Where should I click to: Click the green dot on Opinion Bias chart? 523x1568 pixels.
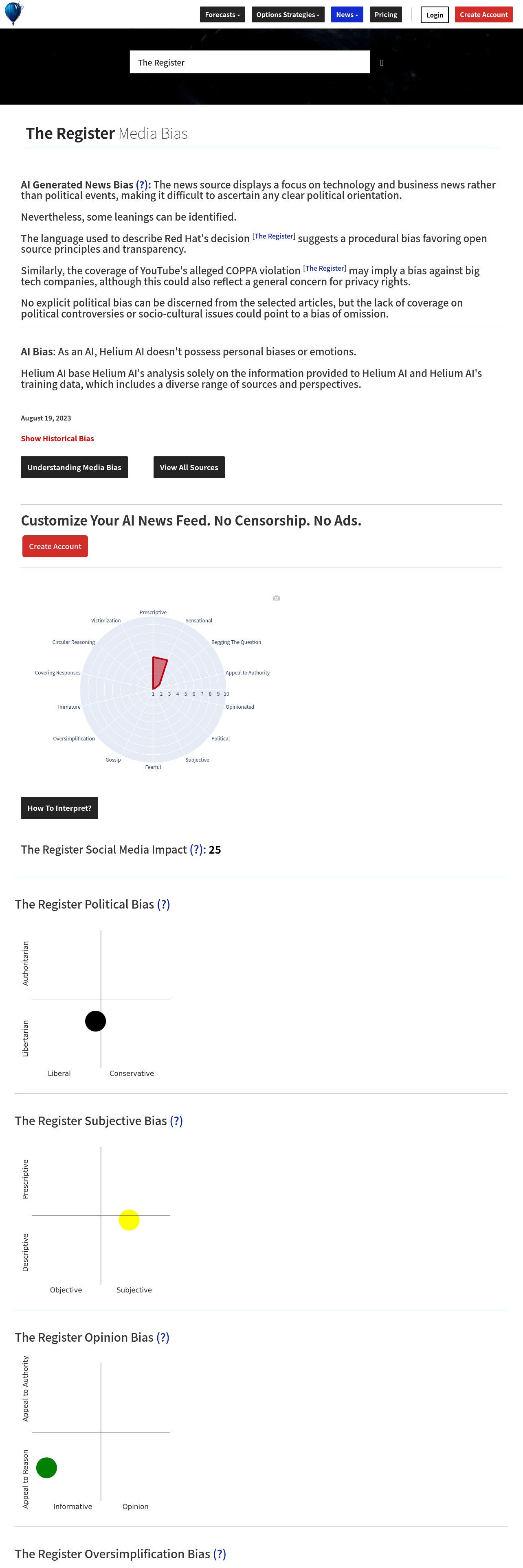click(x=47, y=1467)
